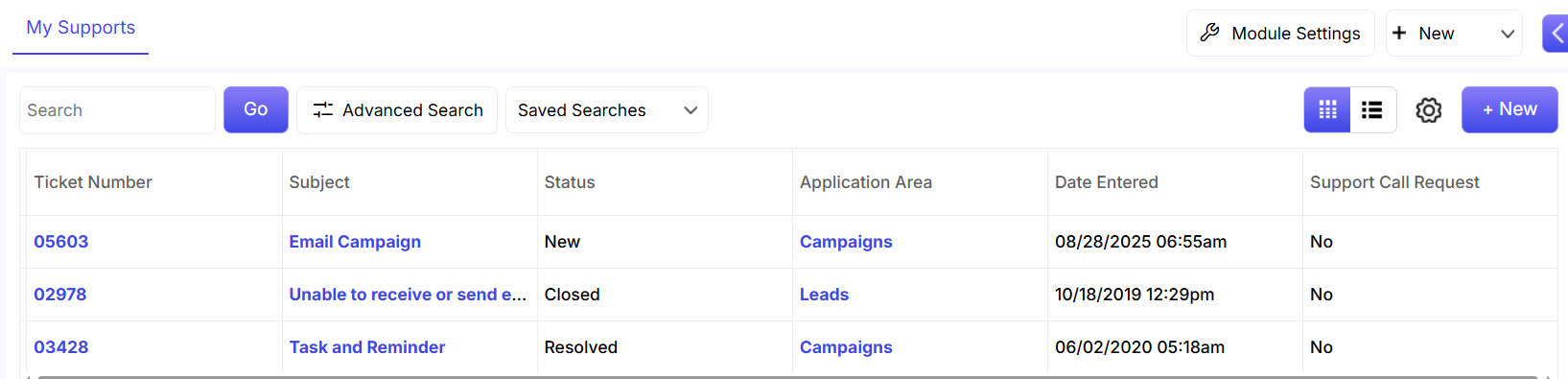Image resolution: width=1568 pixels, height=379 pixels.
Task: Open the Email Campaign subject link
Action: (x=355, y=242)
